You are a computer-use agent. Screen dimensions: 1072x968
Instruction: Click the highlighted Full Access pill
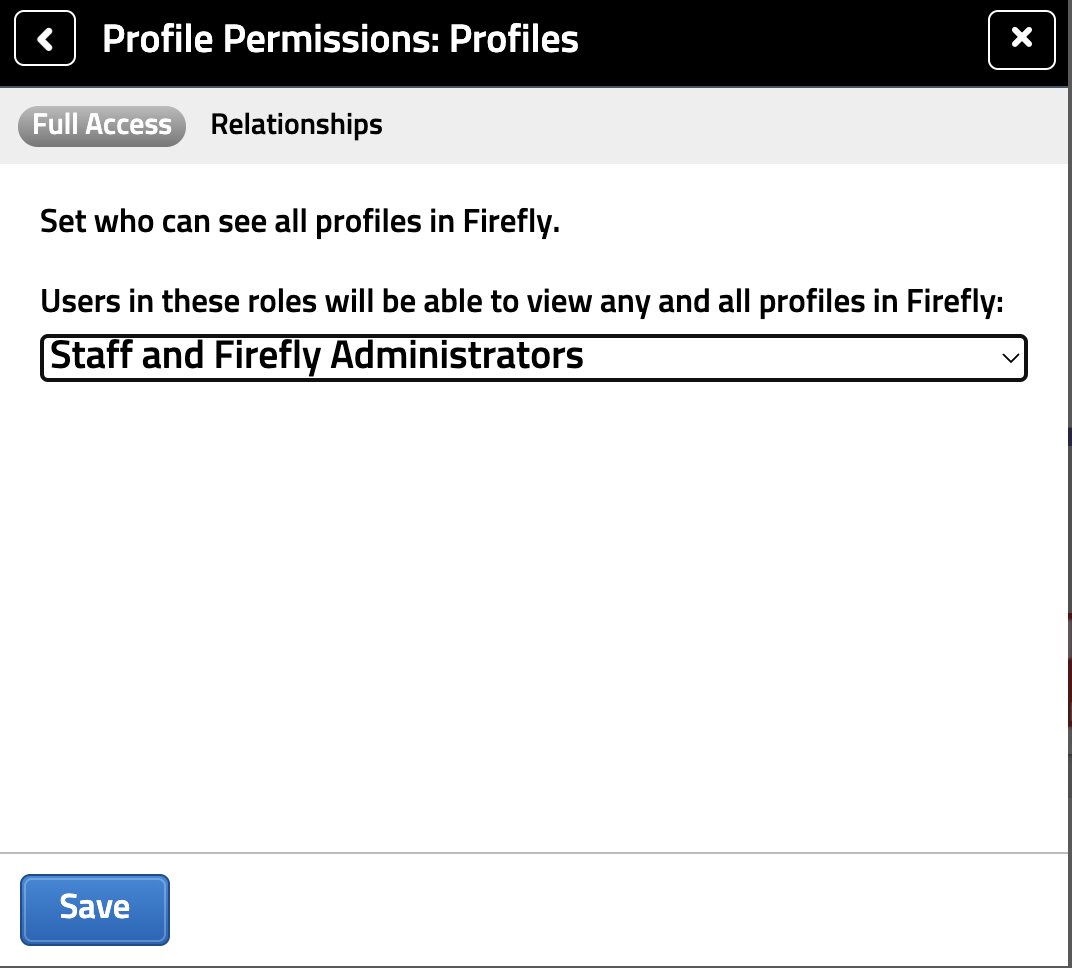click(x=101, y=125)
